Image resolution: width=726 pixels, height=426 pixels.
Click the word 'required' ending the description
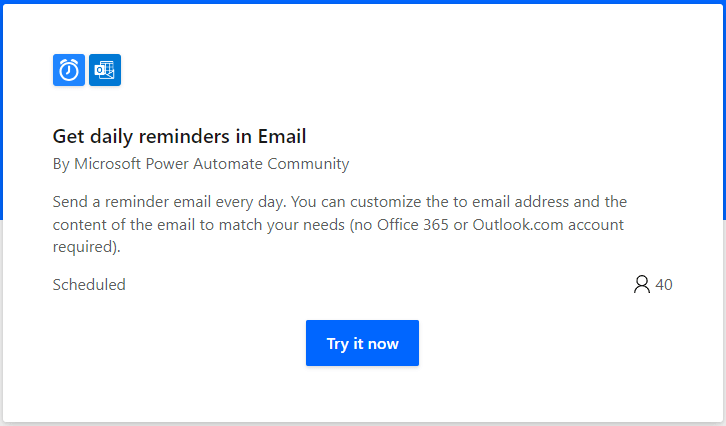(x=85, y=246)
